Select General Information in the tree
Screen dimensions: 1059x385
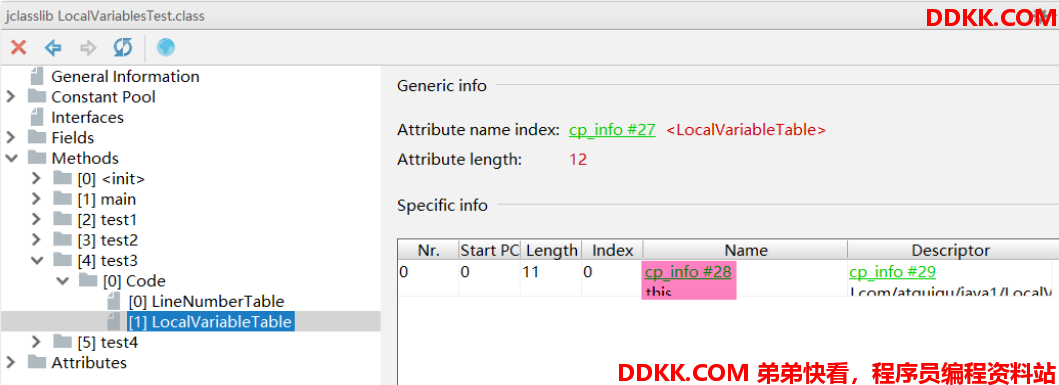[x=125, y=76]
